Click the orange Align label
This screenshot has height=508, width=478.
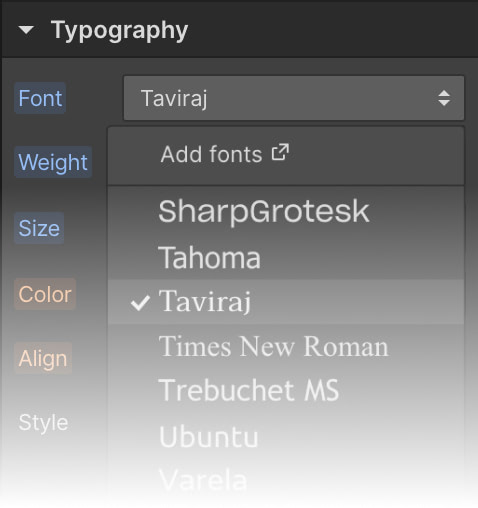tap(43, 358)
